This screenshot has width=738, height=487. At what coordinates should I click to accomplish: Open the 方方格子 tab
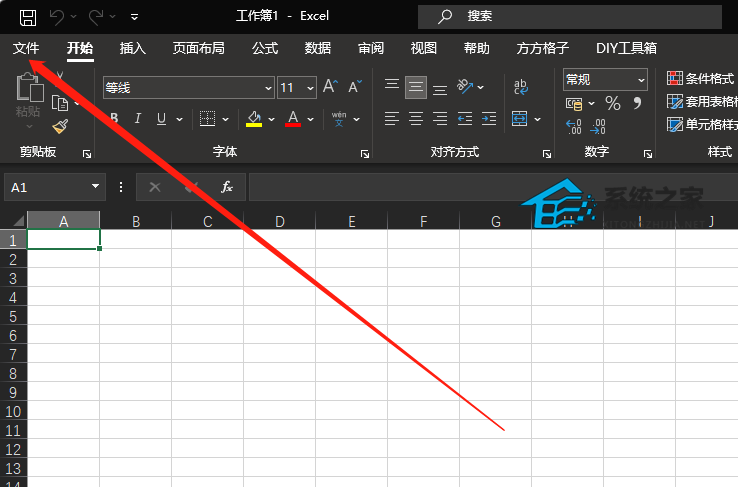point(542,48)
